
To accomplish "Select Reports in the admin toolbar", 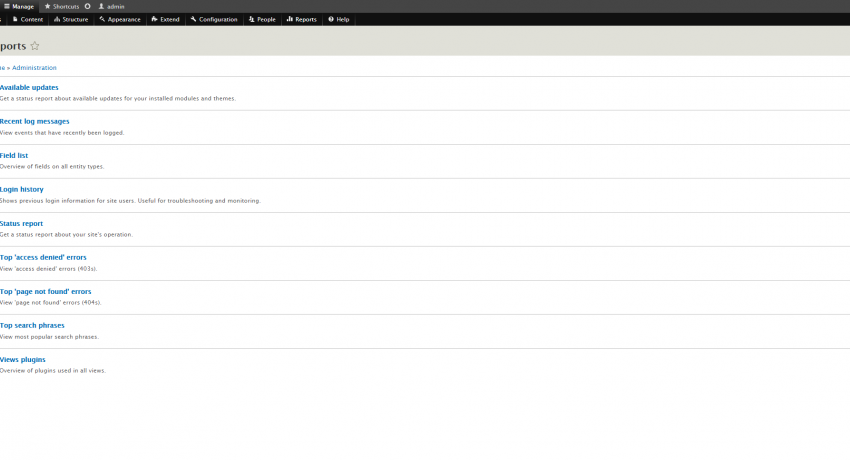I will coord(301,20).
